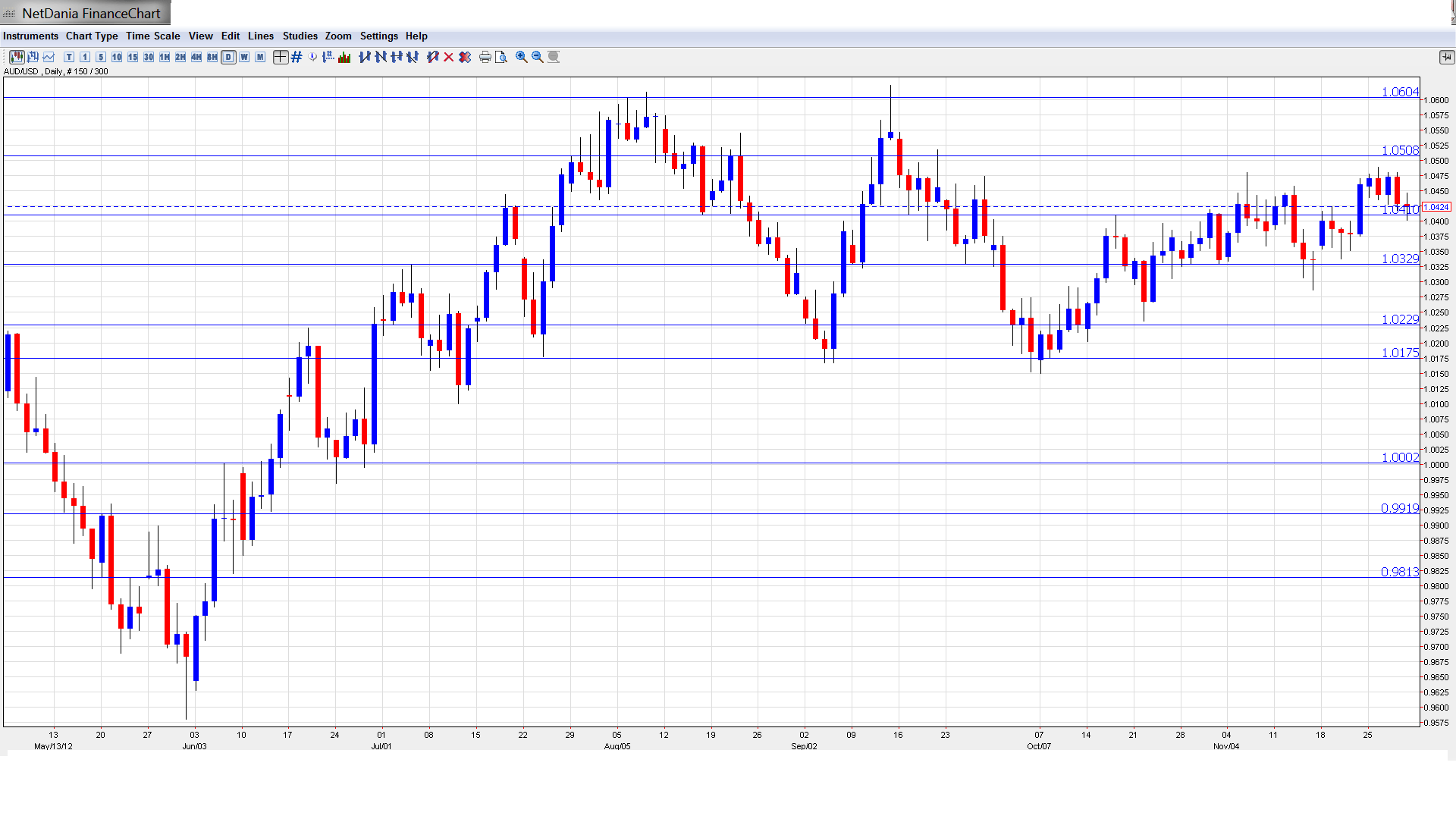Select candlestick chart type icon

(16, 57)
